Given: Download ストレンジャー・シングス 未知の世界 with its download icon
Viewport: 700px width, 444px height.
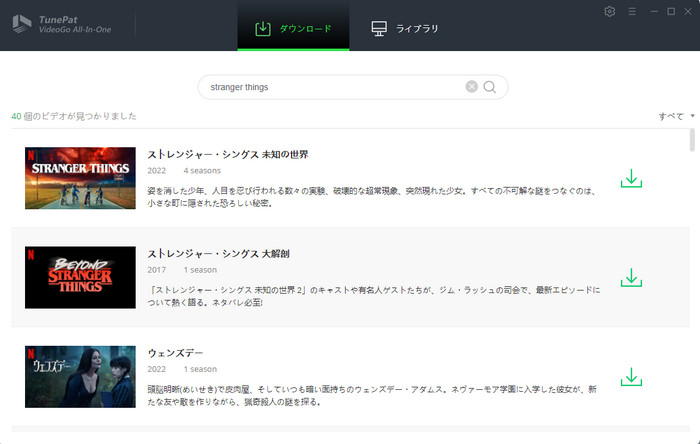Looking at the screenshot, I should (x=631, y=178).
